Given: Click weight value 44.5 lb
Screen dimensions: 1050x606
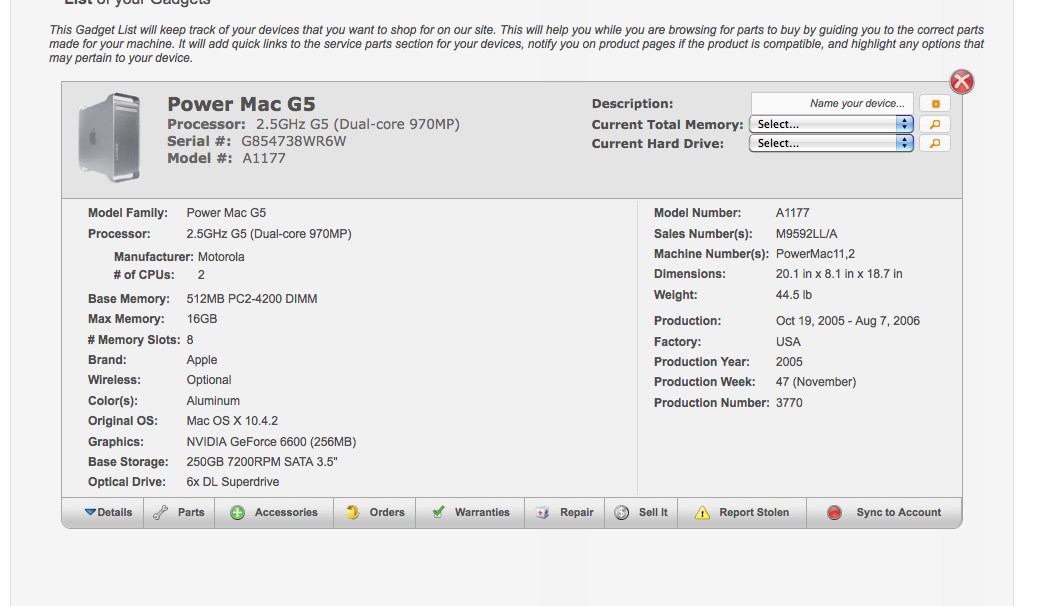Looking at the screenshot, I should pyautogui.click(x=794, y=295).
